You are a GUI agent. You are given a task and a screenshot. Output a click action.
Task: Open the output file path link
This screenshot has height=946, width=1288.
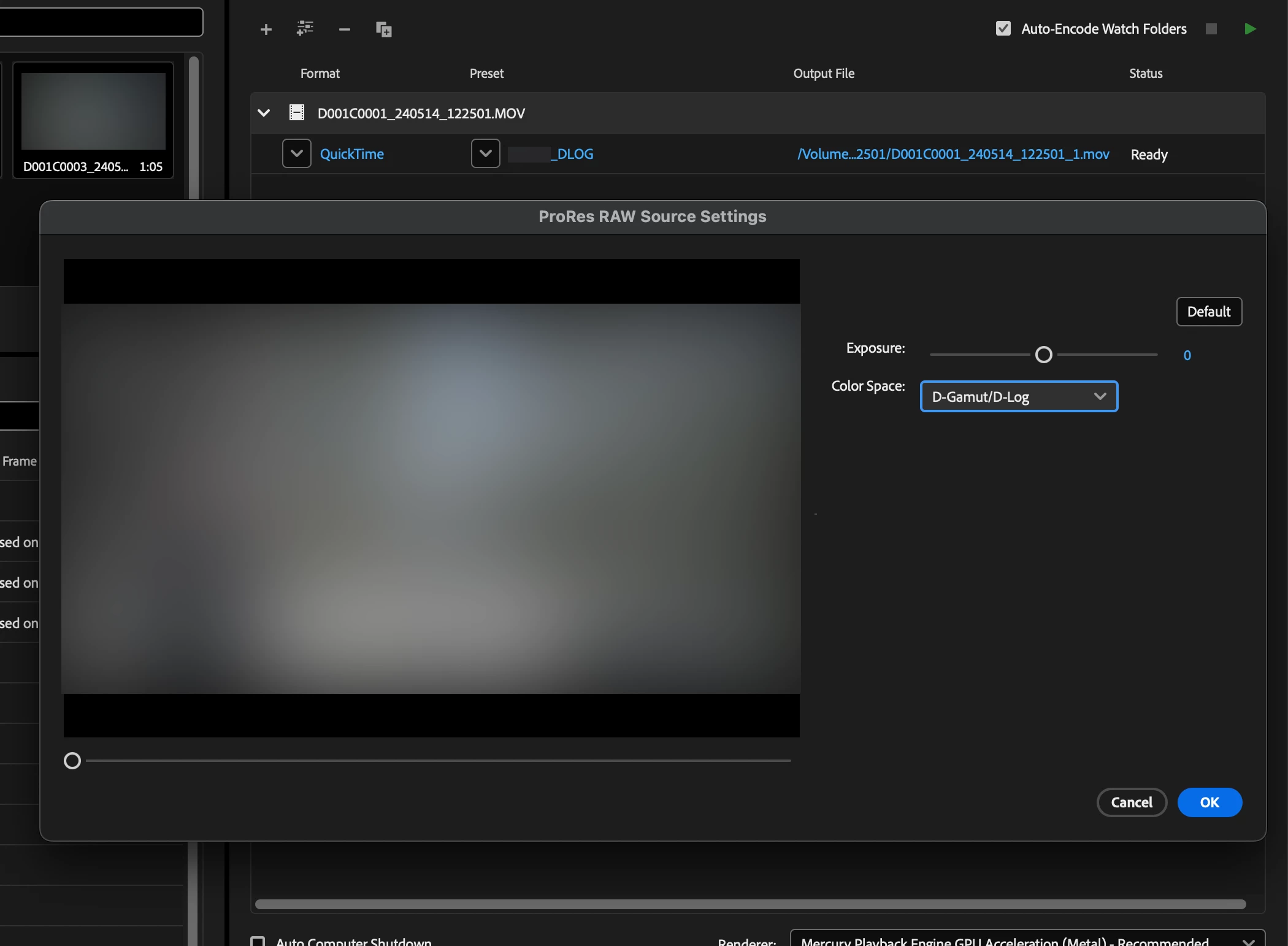(x=953, y=154)
